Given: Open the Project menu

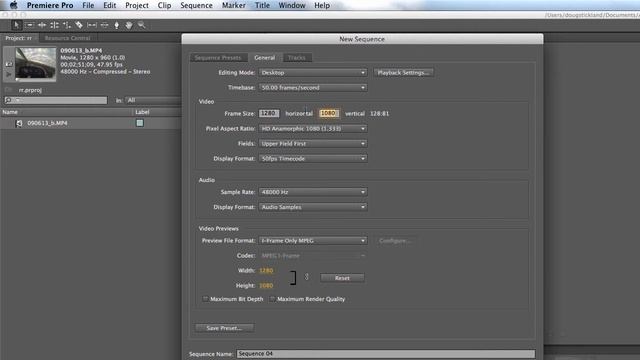Looking at the screenshot, I should pos(137,5).
